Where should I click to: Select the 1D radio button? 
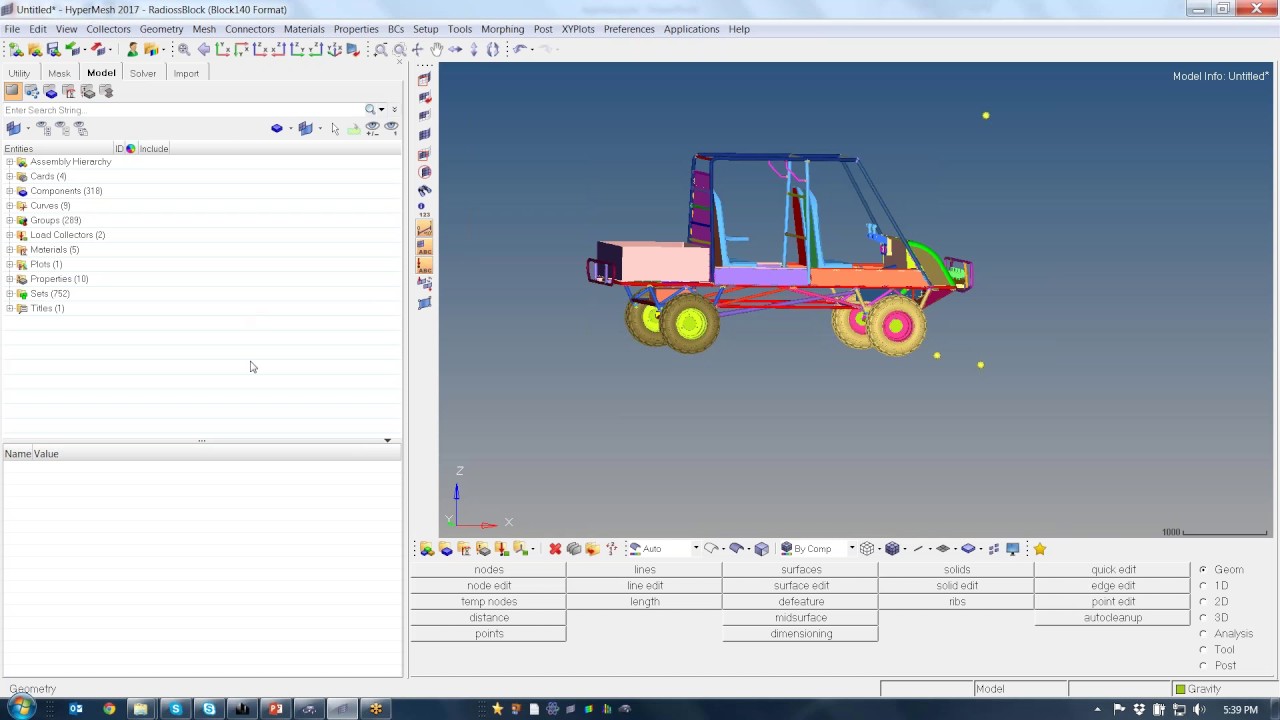[1203, 586]
